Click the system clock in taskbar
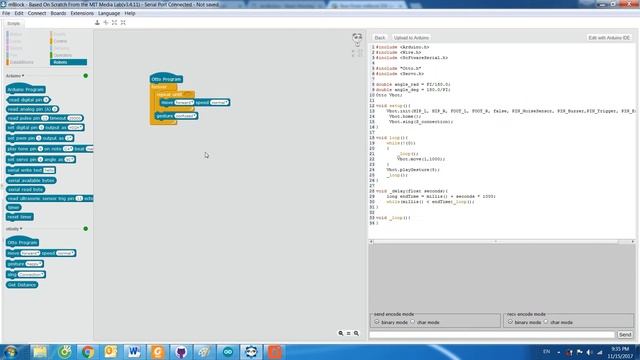 tap(620, 352)
